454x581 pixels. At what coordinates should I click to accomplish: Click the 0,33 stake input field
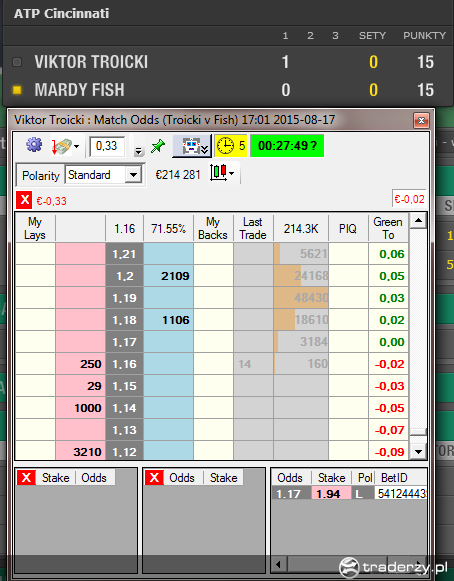[x=107, y=146]
